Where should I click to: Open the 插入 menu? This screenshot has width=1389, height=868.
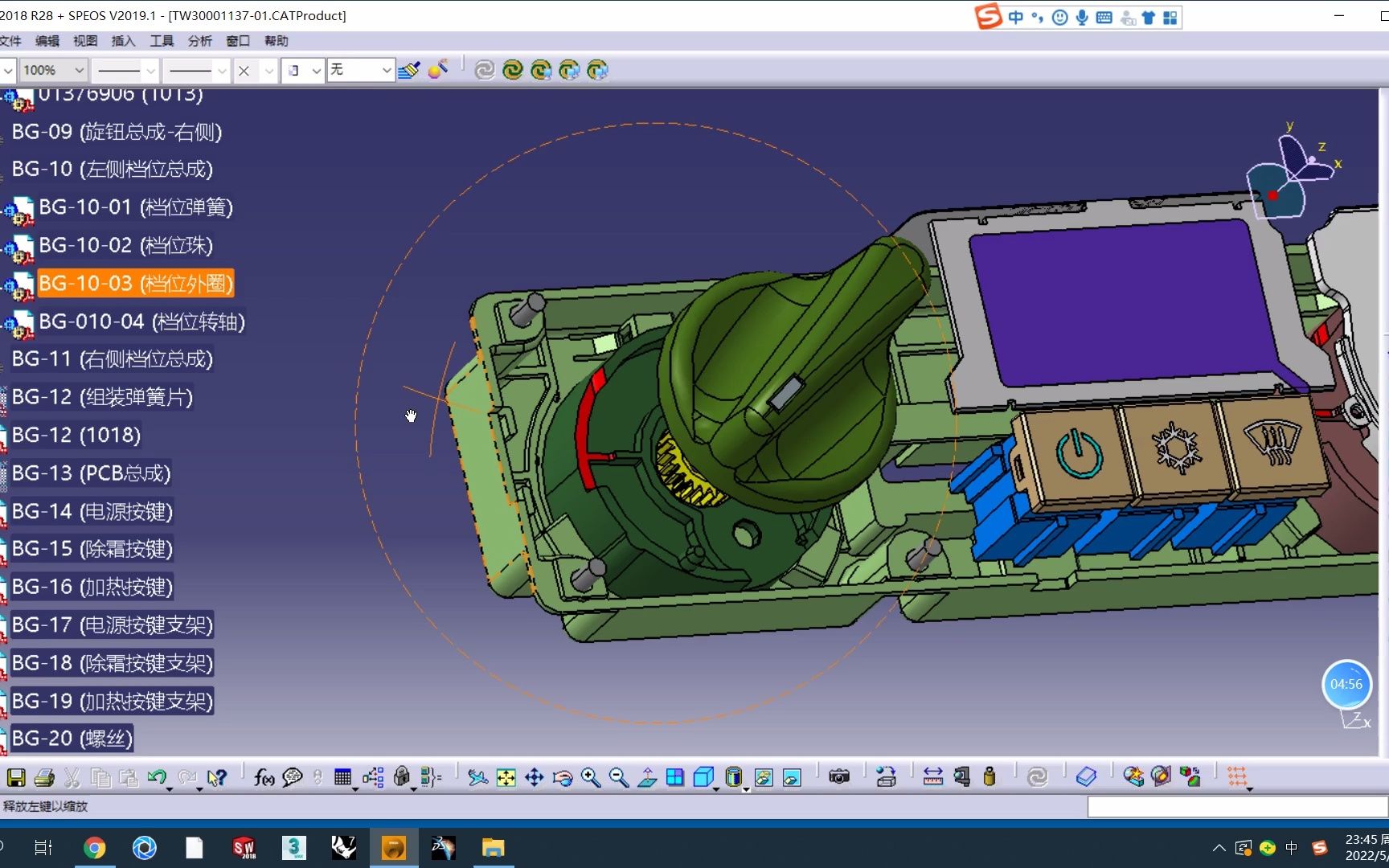pos(123,41)
